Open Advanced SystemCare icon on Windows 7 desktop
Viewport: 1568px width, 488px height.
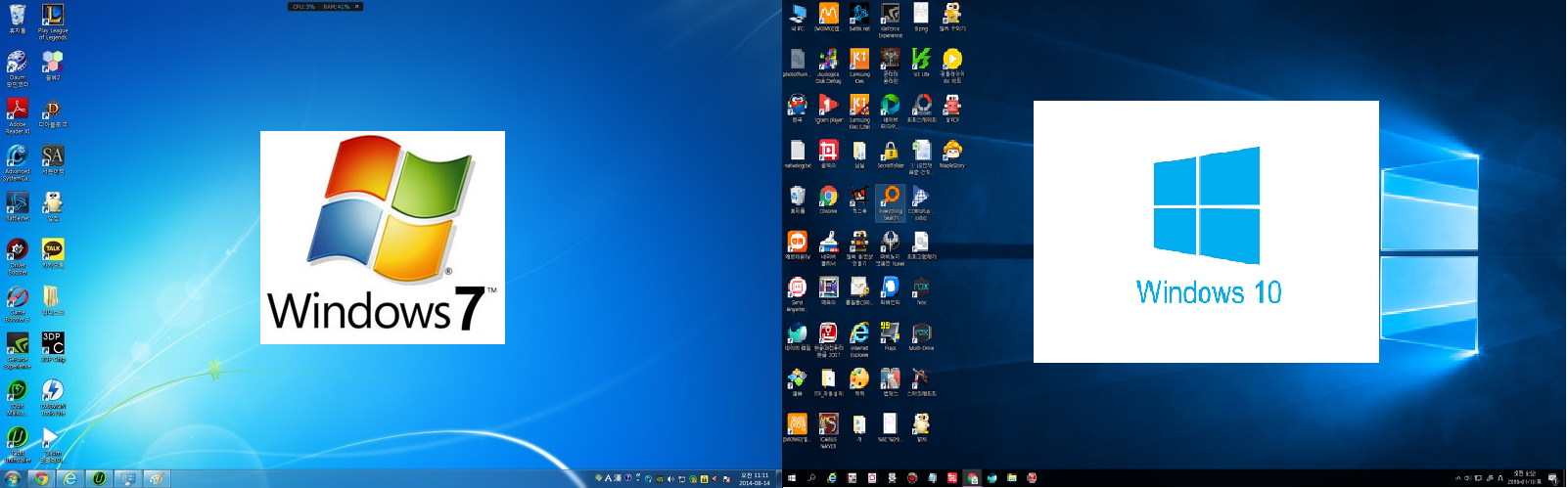click(18, 162)
